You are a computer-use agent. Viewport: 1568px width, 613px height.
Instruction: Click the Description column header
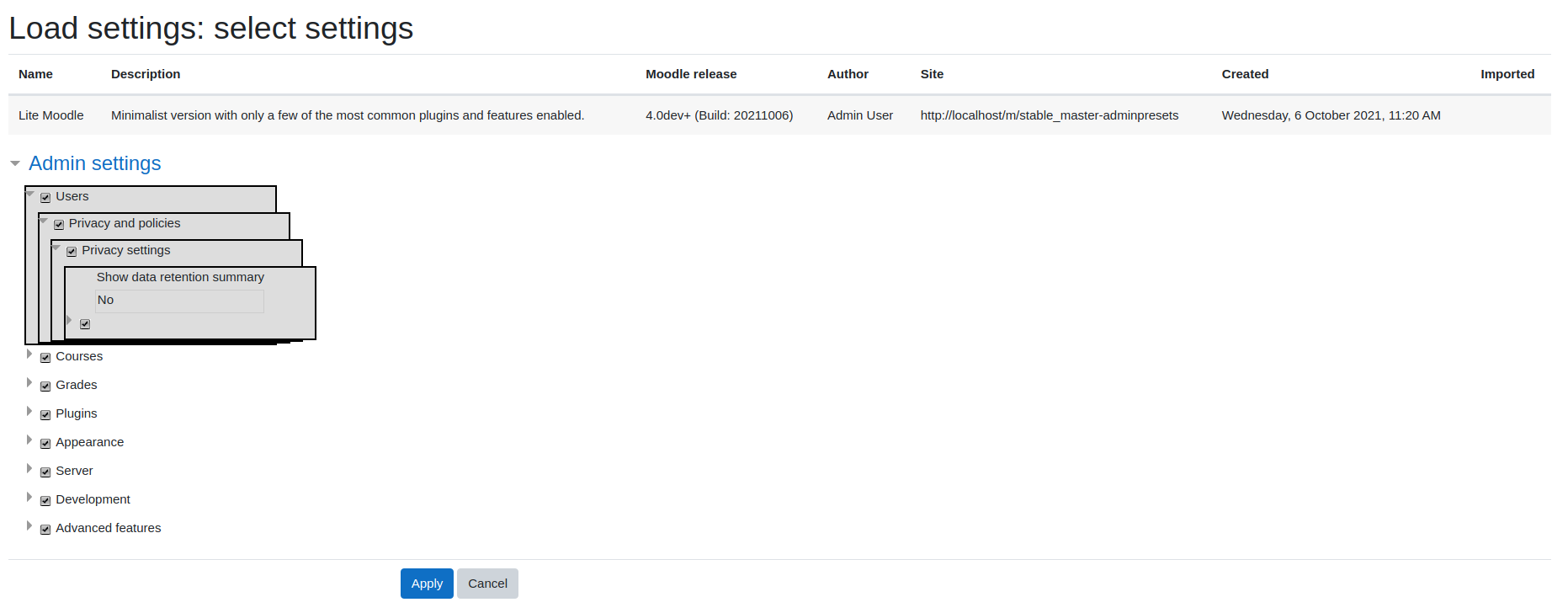[146, 74]
